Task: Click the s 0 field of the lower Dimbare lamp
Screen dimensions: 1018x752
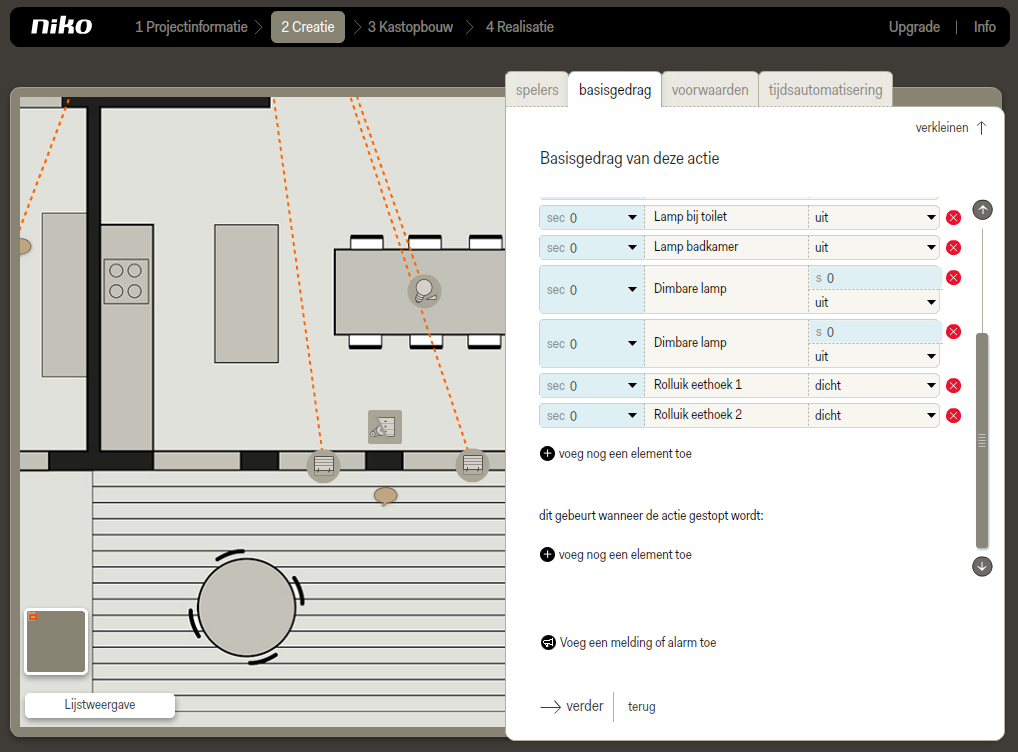Action: [875, 332]
